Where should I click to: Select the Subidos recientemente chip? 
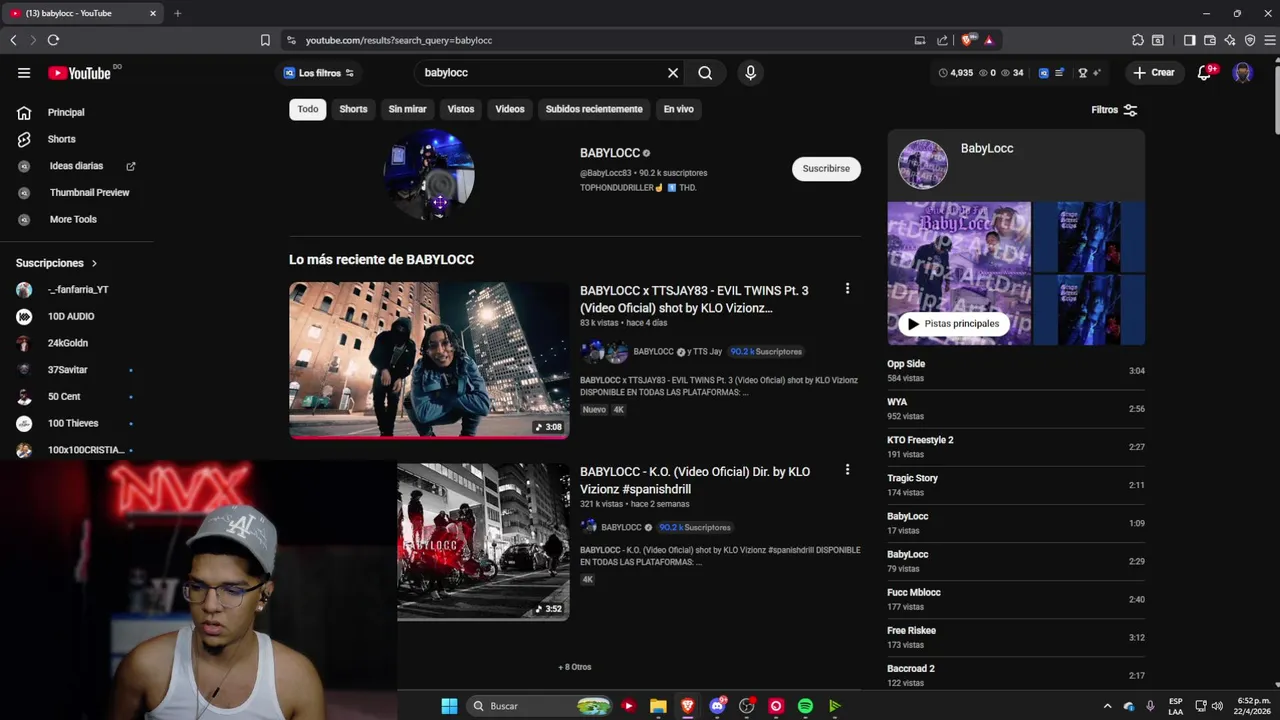pyautogui.click(x=594, y=109)
